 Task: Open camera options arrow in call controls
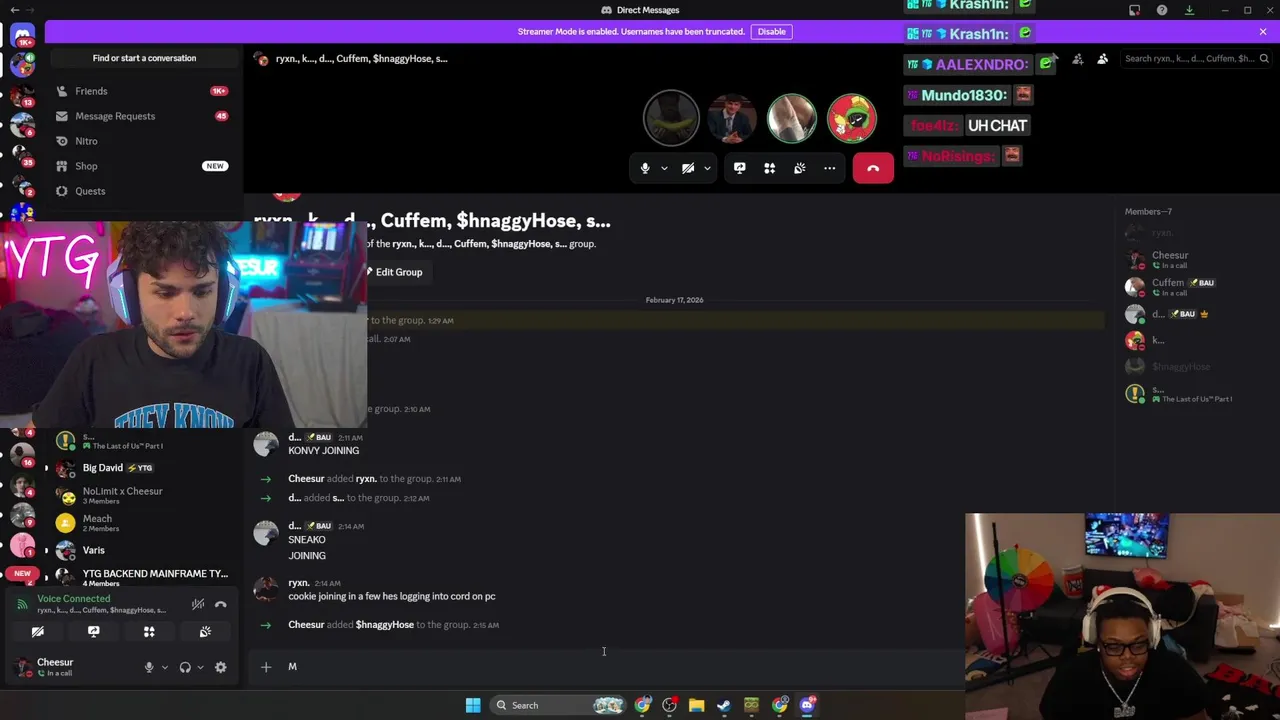(x=707, y=168)
